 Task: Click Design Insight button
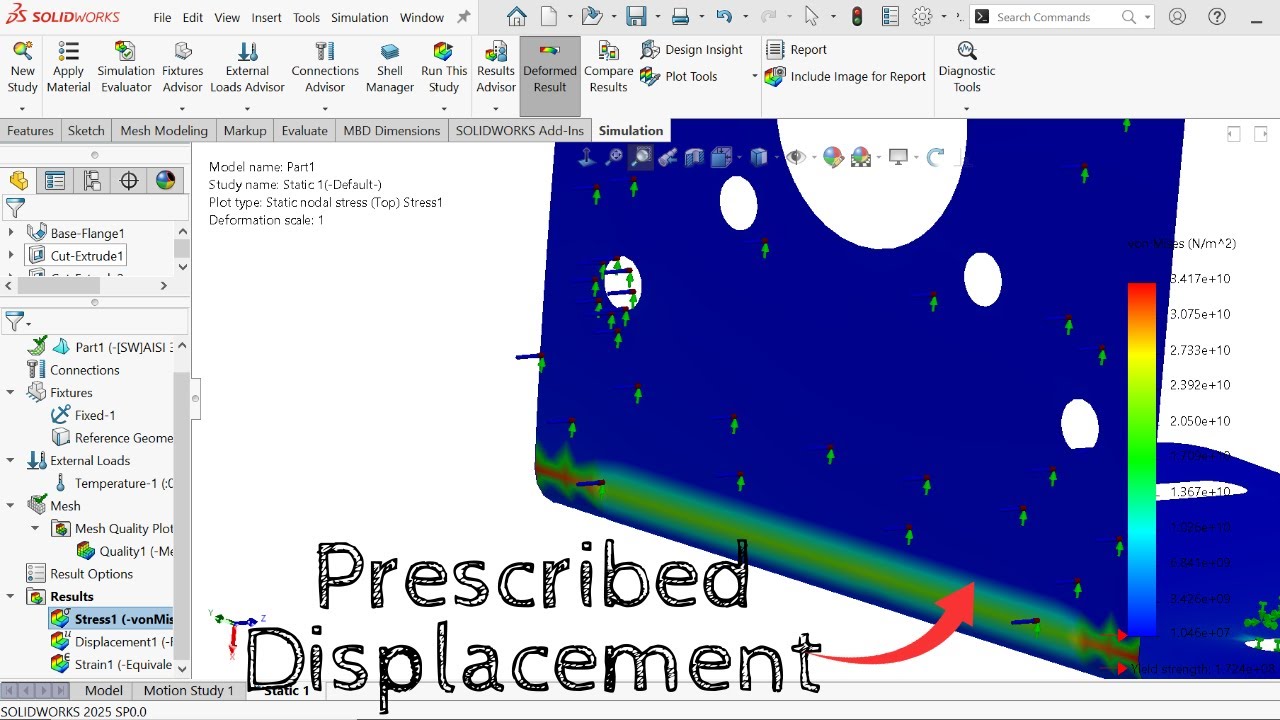[x=692, y=50]
